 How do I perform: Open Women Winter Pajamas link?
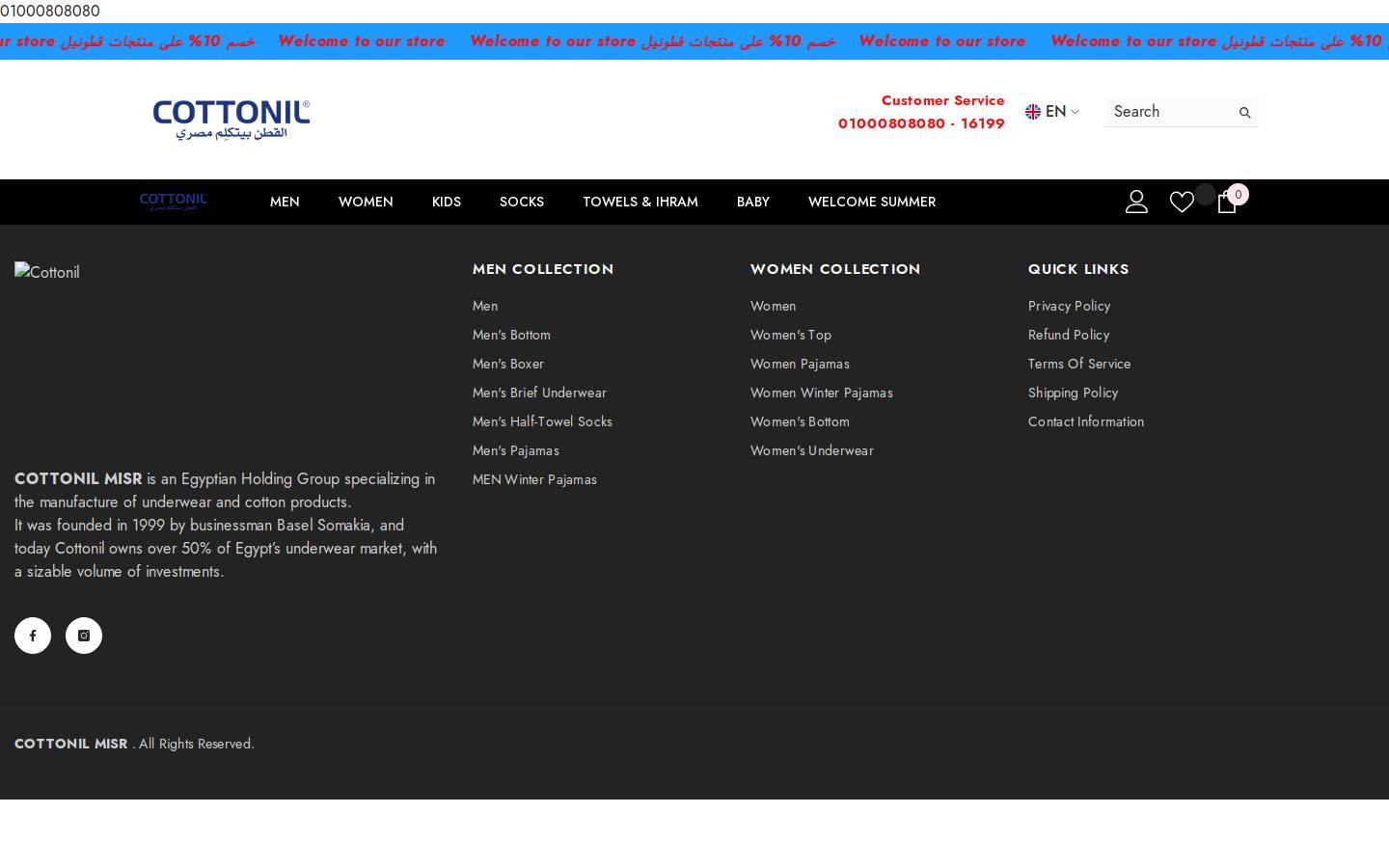coord(822,393)
